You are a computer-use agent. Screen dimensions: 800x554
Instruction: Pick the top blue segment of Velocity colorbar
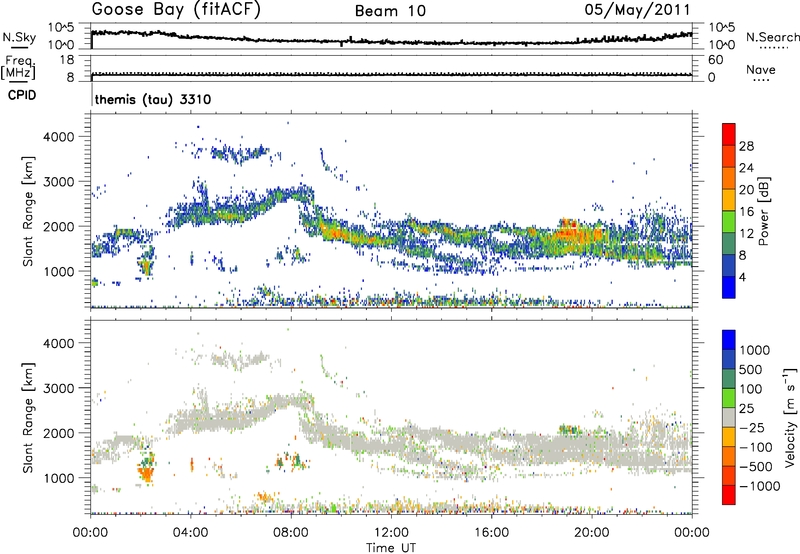point(729,340)
